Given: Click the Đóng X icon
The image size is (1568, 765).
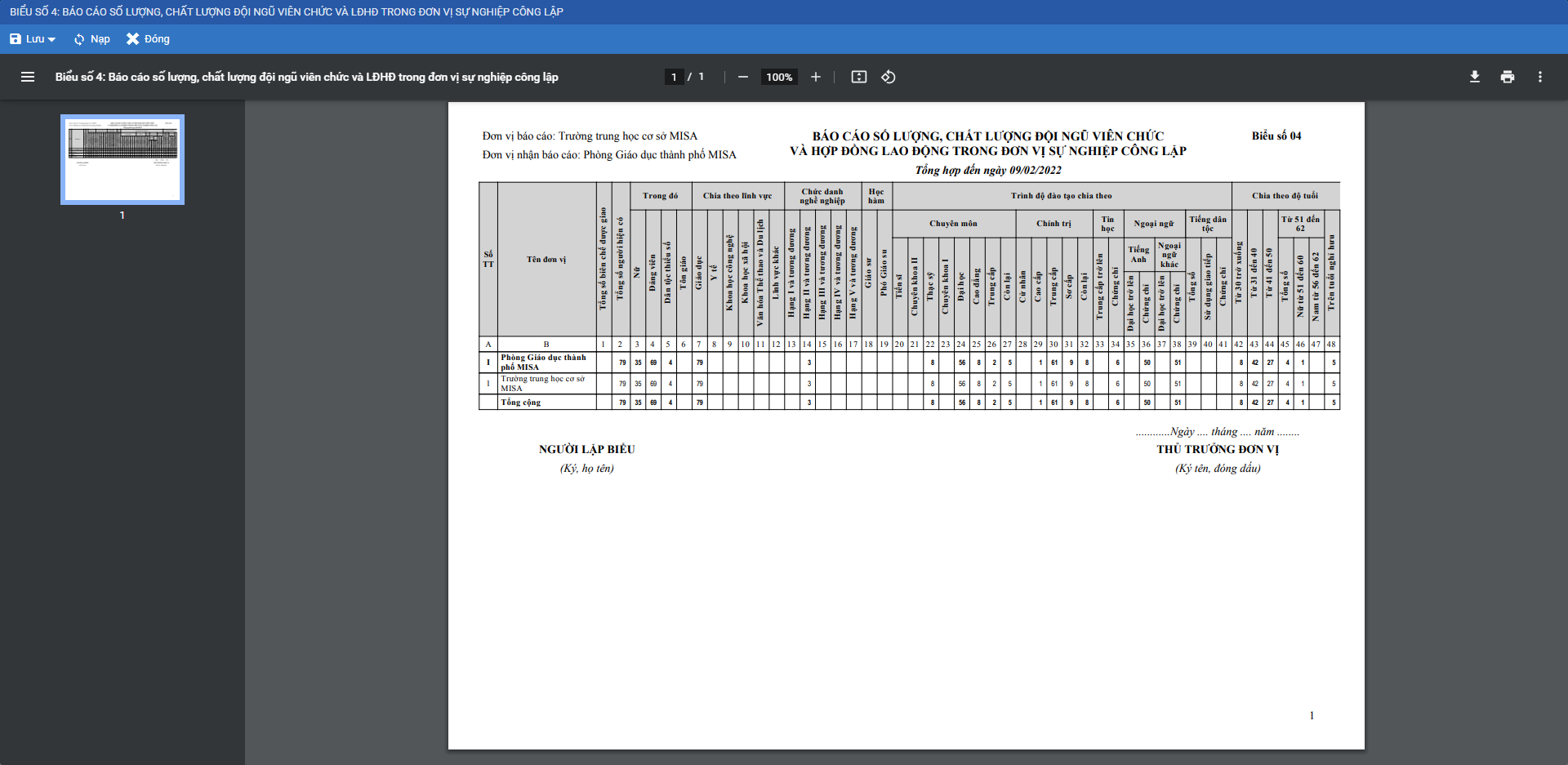Looking at the screenshot, I should click(x=132, y=39).
